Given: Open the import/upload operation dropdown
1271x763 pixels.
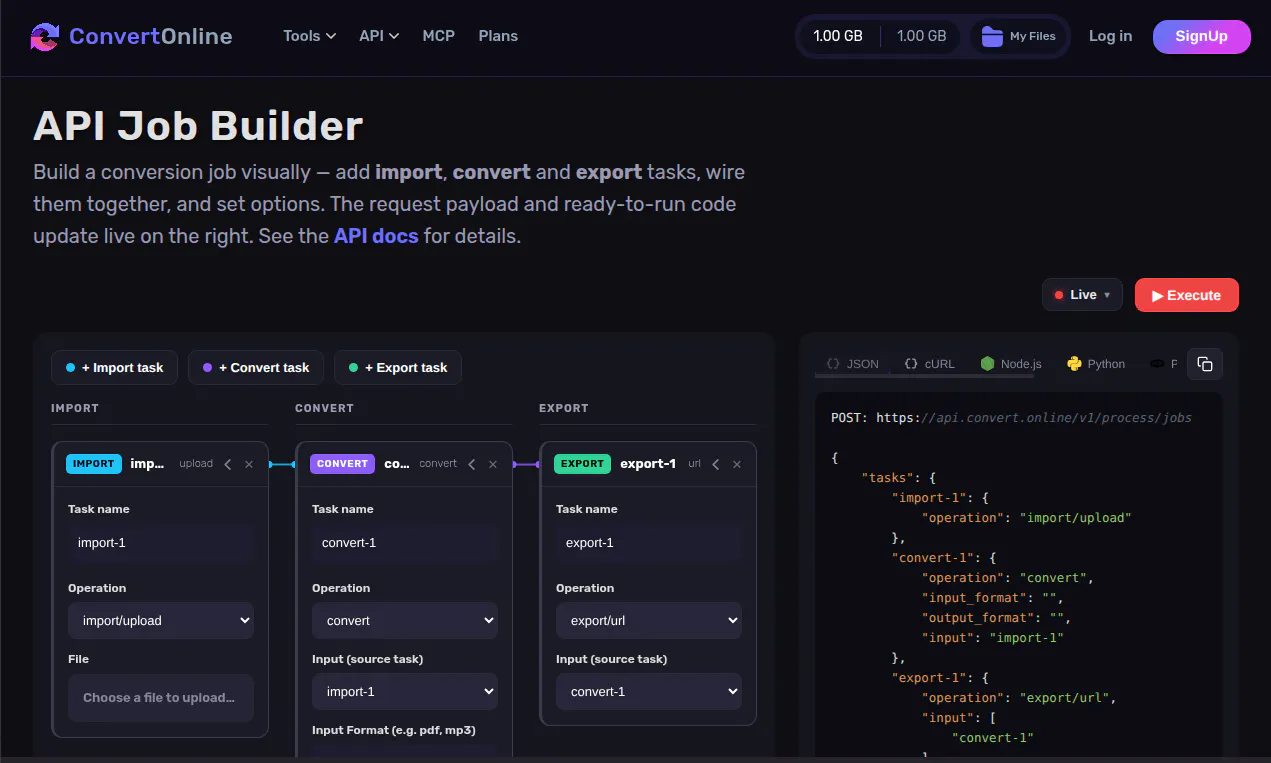Looking at the screenshot, I should point(161,620).
